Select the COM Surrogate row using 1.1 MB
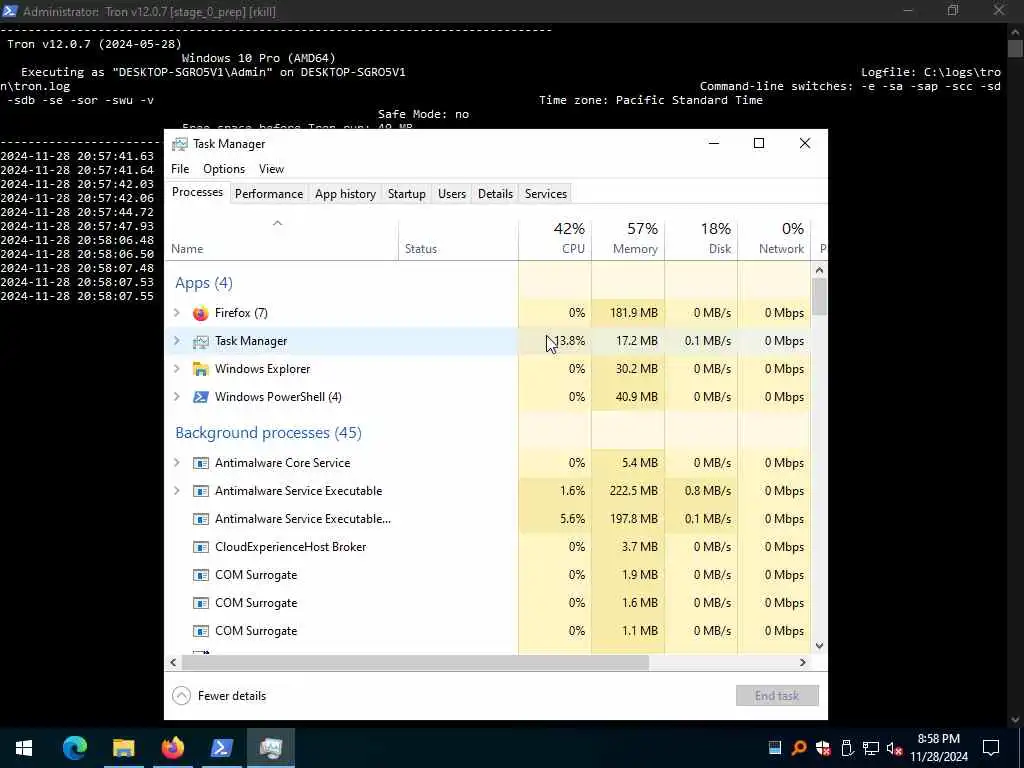 (x=488, y=632)
